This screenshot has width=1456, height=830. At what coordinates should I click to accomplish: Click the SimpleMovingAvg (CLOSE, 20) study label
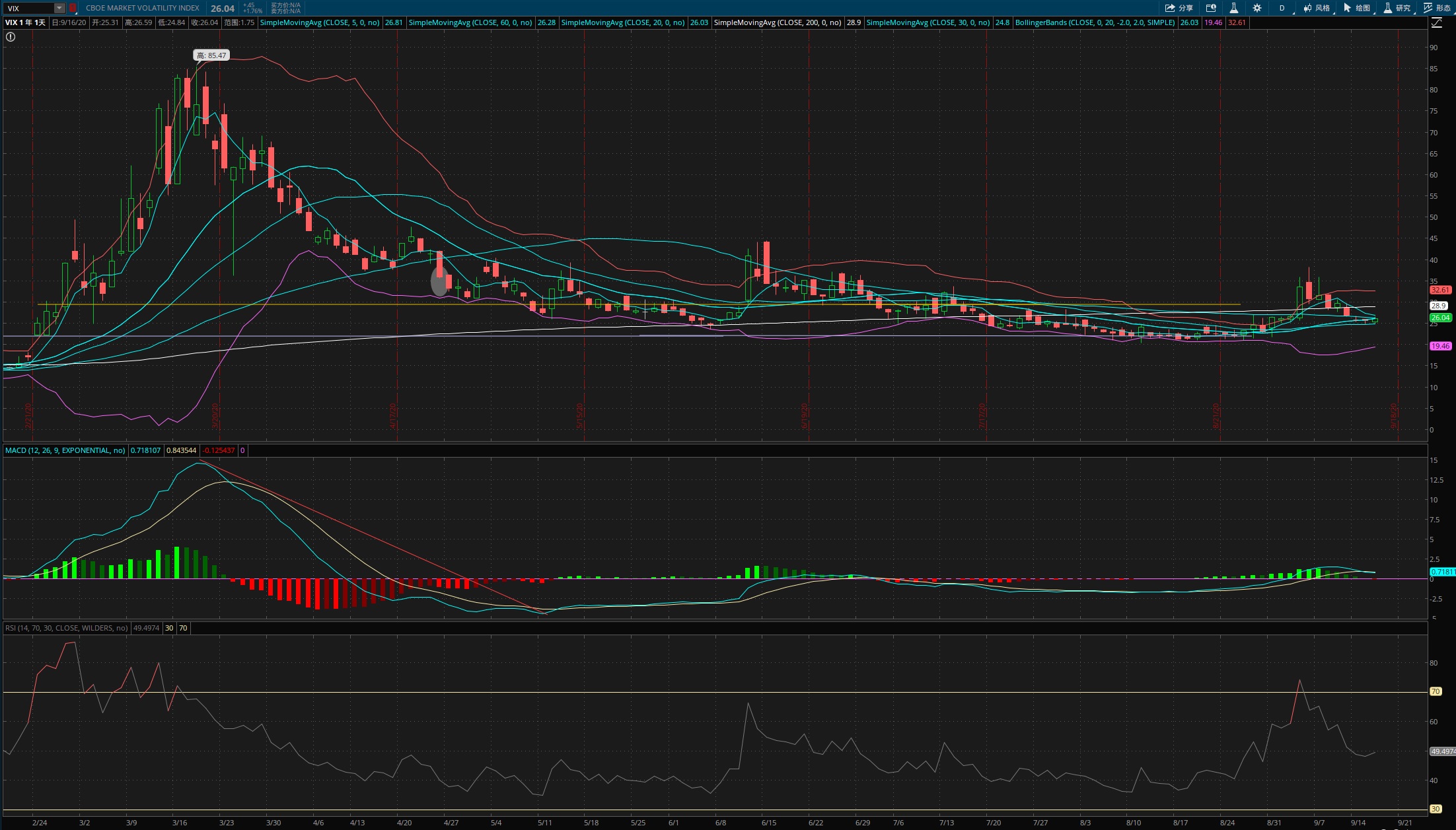pyautogui.click(x=623, y=22)
